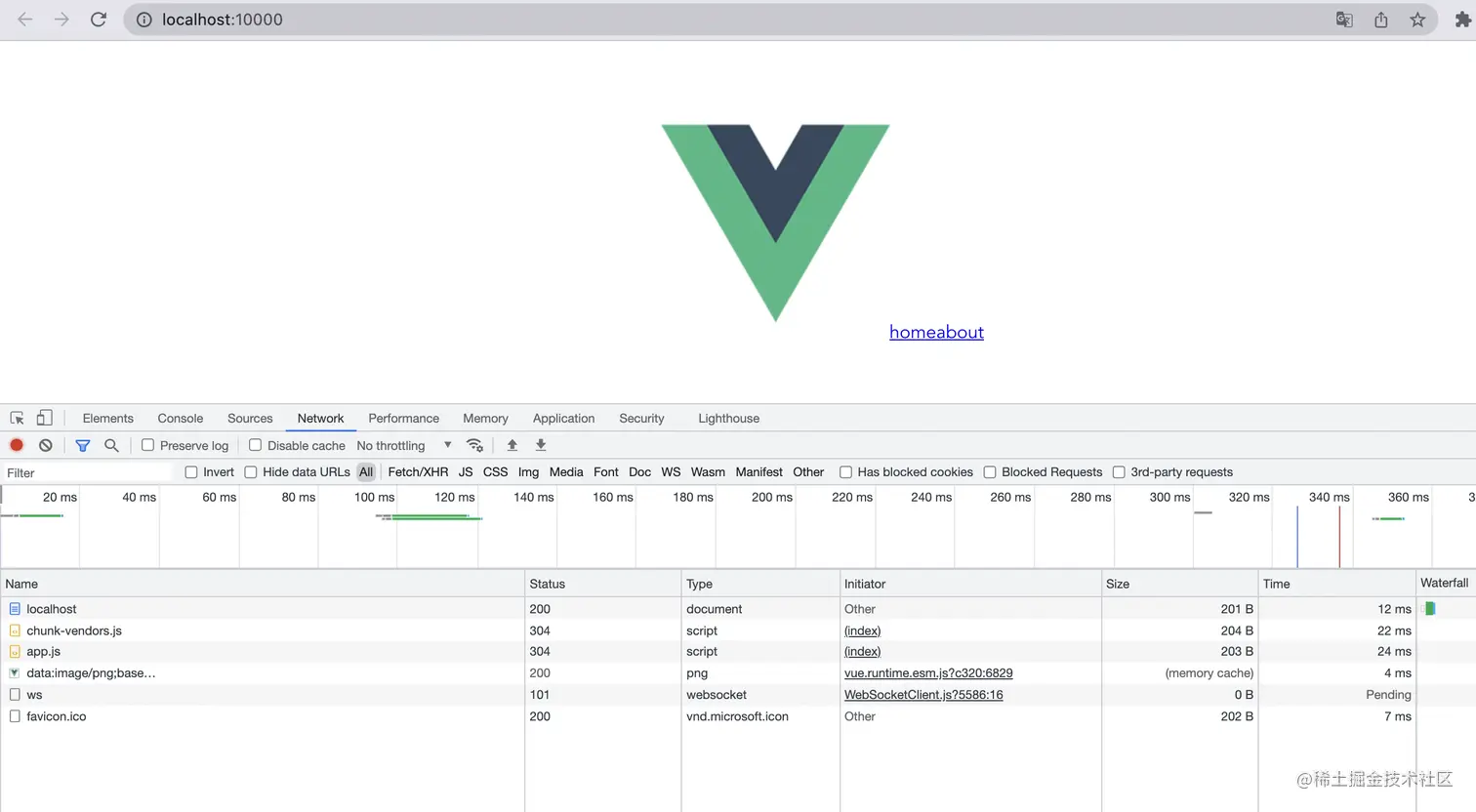Click the site info icon in address bar
The height and width of the screenshot is (812, 1476).
[144, 20]
